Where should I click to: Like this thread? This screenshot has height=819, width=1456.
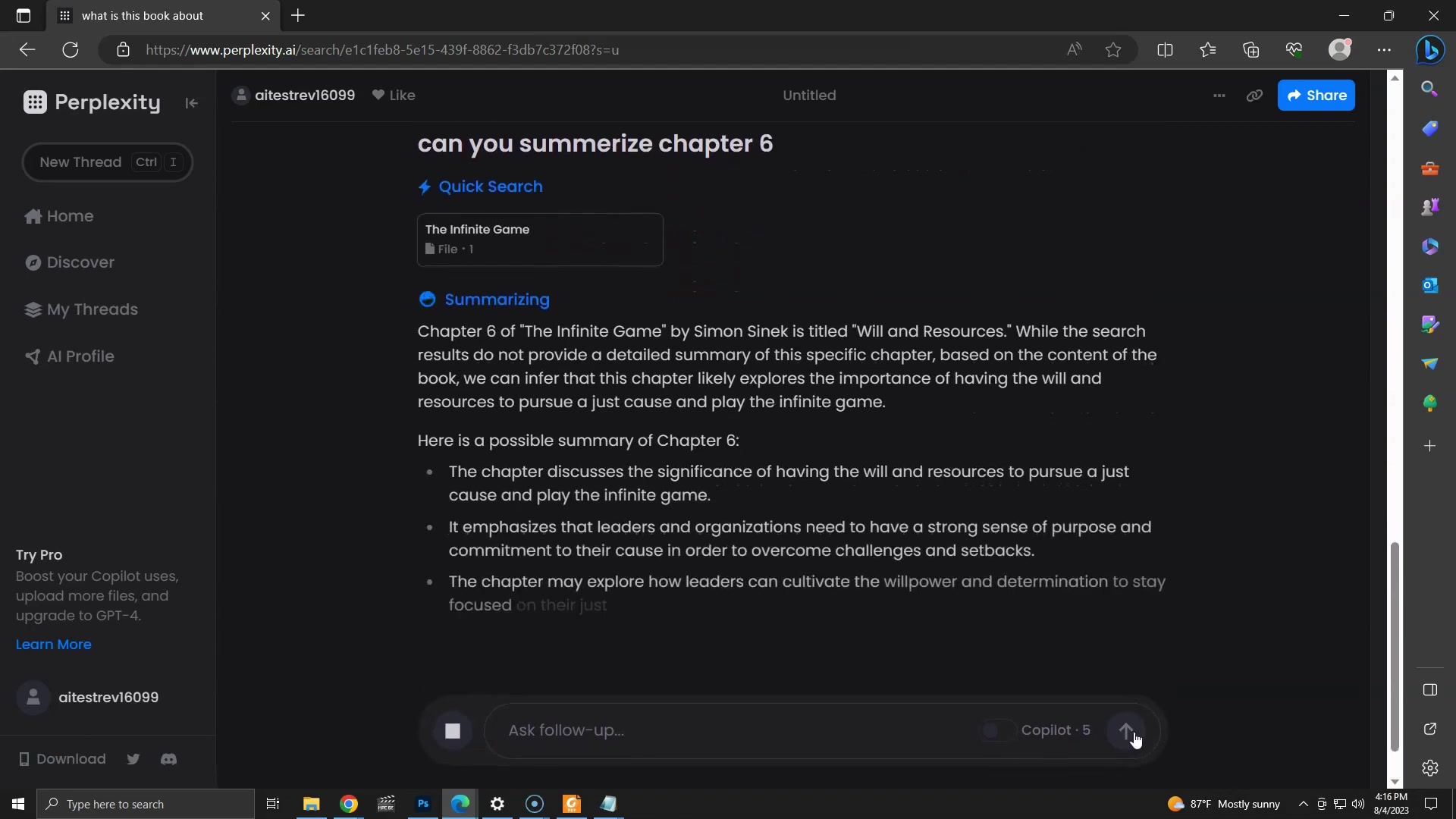point(394,96)
